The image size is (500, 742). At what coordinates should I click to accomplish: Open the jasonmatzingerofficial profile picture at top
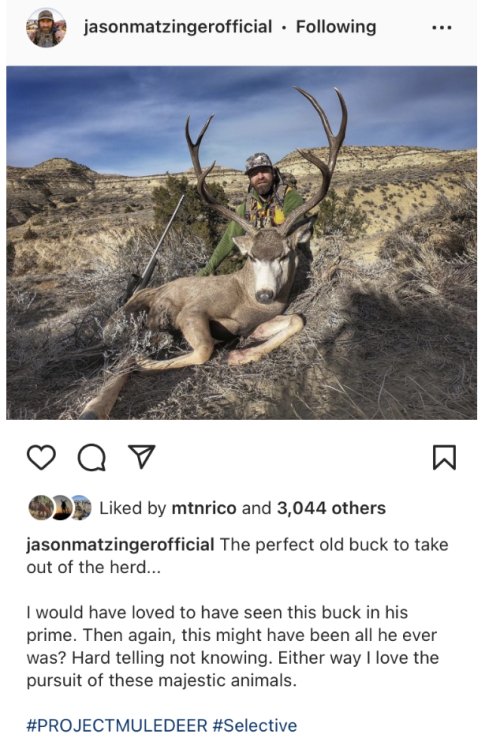tap(46, 28)
